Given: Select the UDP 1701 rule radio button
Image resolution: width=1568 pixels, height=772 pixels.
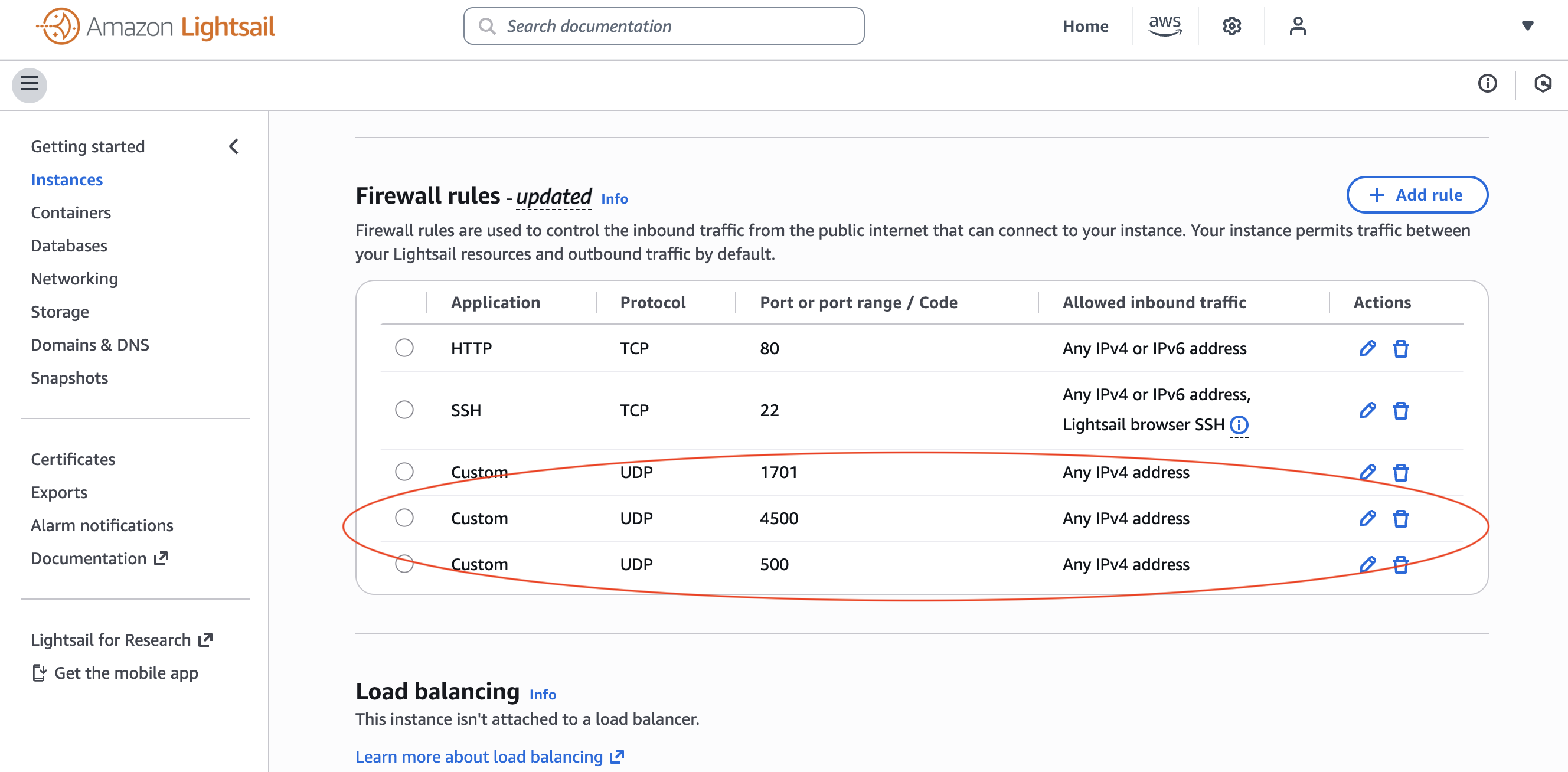Looking at the screenshot, I should pyautogui.click(x=404, y=472).
